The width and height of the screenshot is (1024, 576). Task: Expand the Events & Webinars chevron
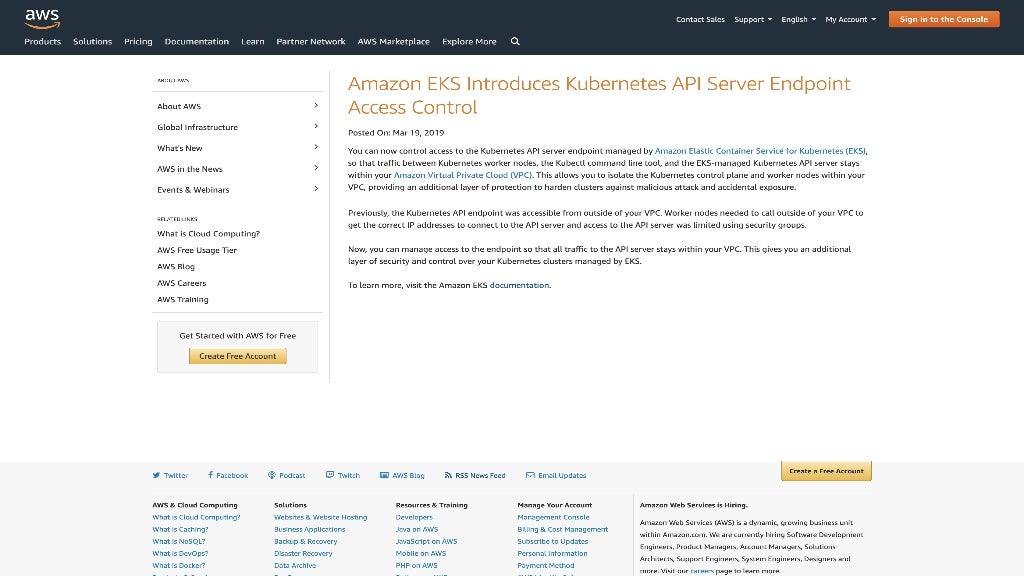316,189
